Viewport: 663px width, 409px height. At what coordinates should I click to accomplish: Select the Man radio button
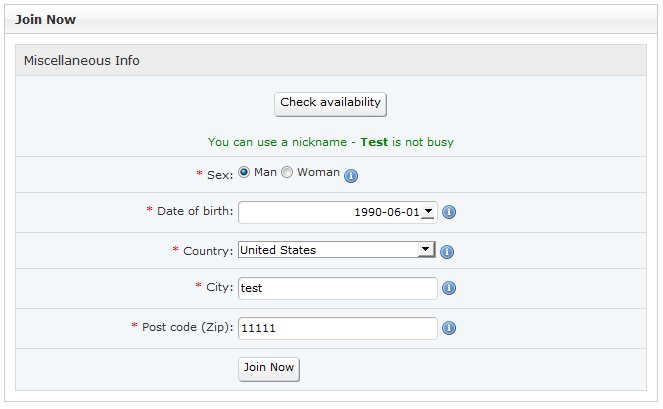244,173
